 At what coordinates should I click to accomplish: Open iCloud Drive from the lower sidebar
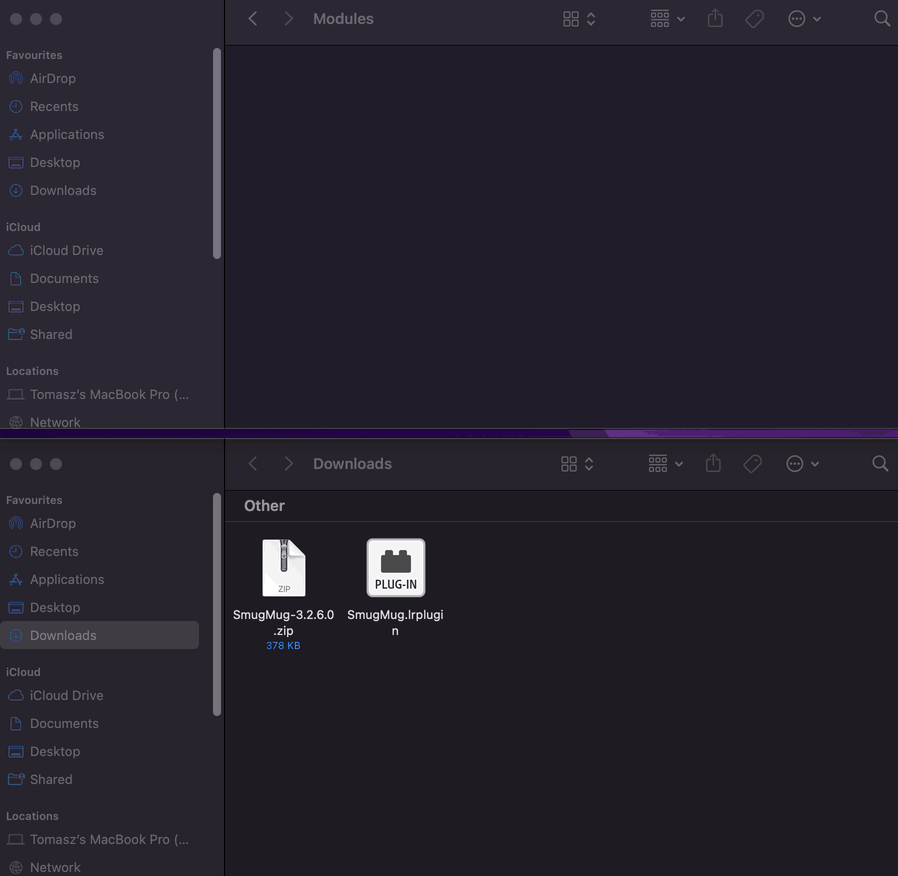tap(65, 695)
